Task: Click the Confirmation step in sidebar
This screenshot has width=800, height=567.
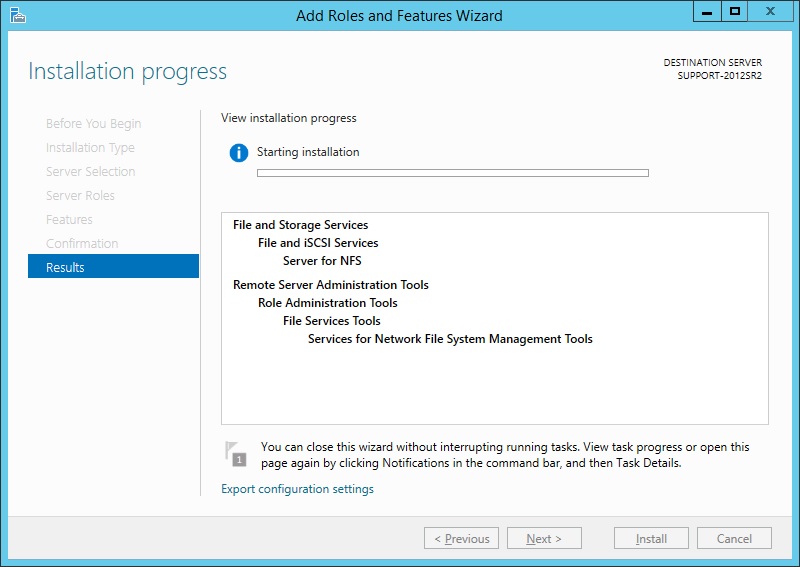Action: 82,244
